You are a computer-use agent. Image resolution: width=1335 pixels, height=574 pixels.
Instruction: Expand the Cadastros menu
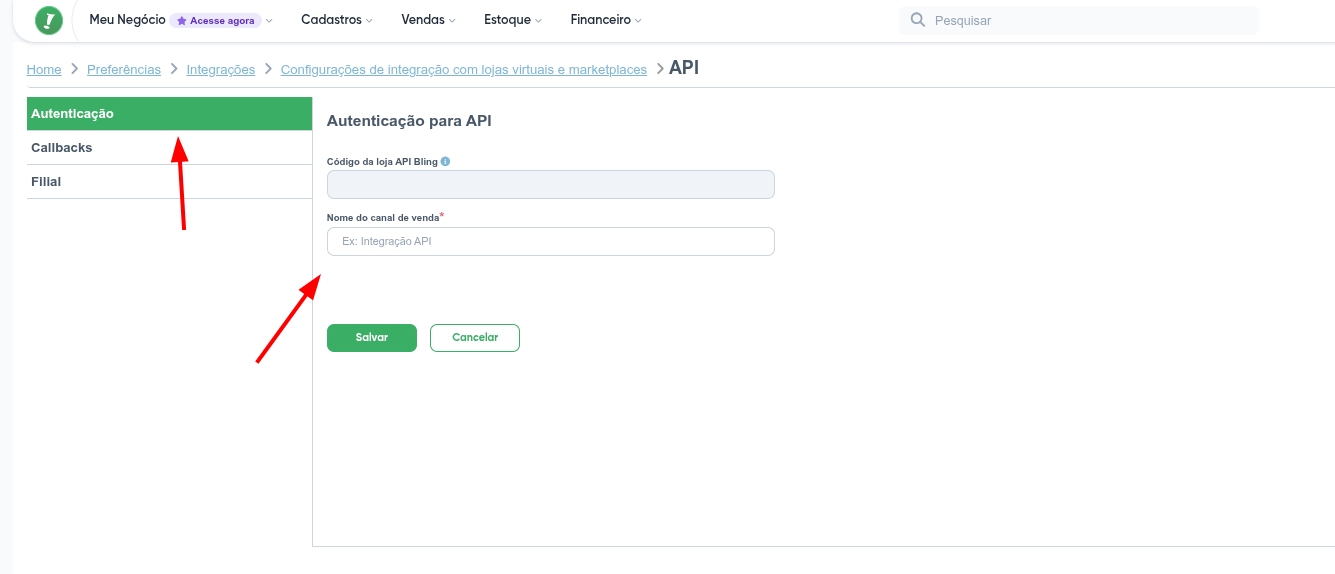pos(336,20)
